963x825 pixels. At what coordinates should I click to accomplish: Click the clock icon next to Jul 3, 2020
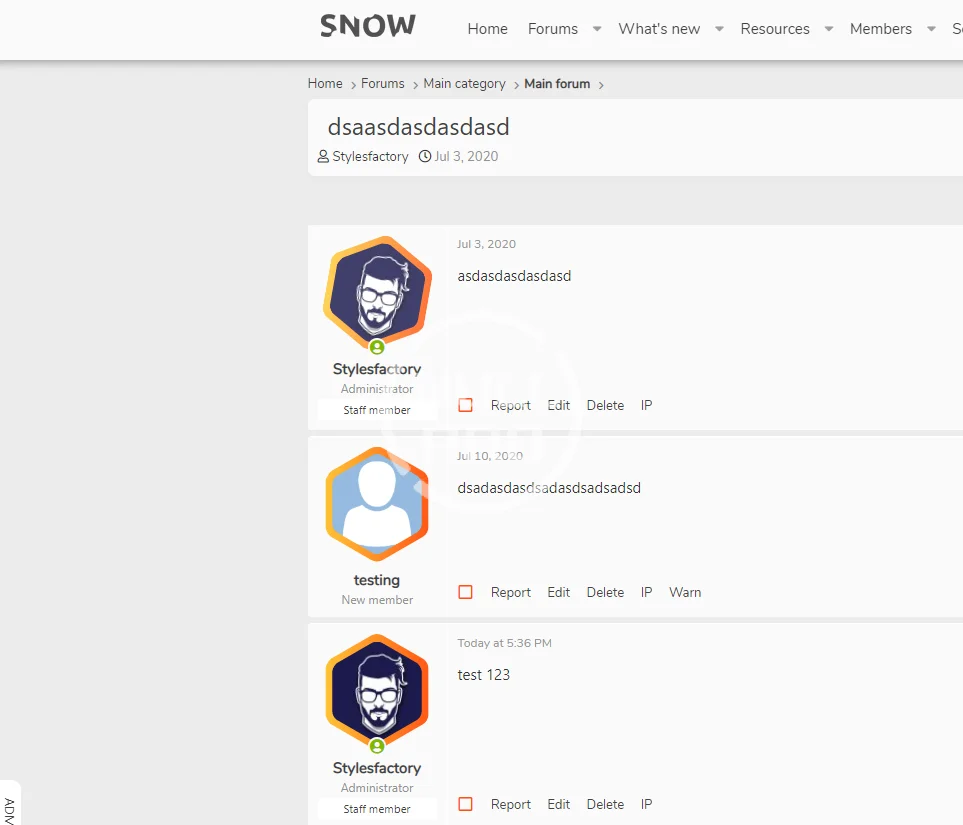pyautogui.click(x=424, y=157)
